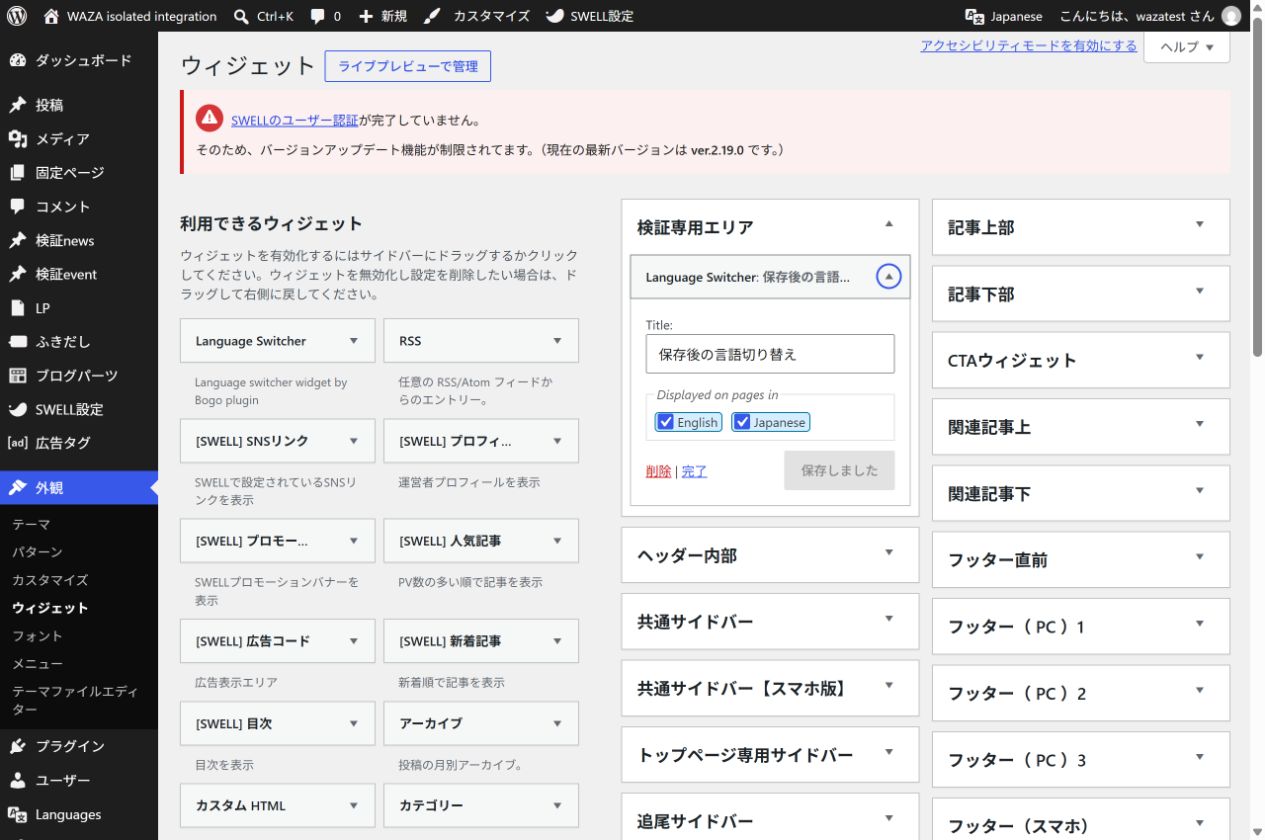Click the pushpin icon beside 検証event
Screen dimensions: 1265x840
click(x=17, y=274)
